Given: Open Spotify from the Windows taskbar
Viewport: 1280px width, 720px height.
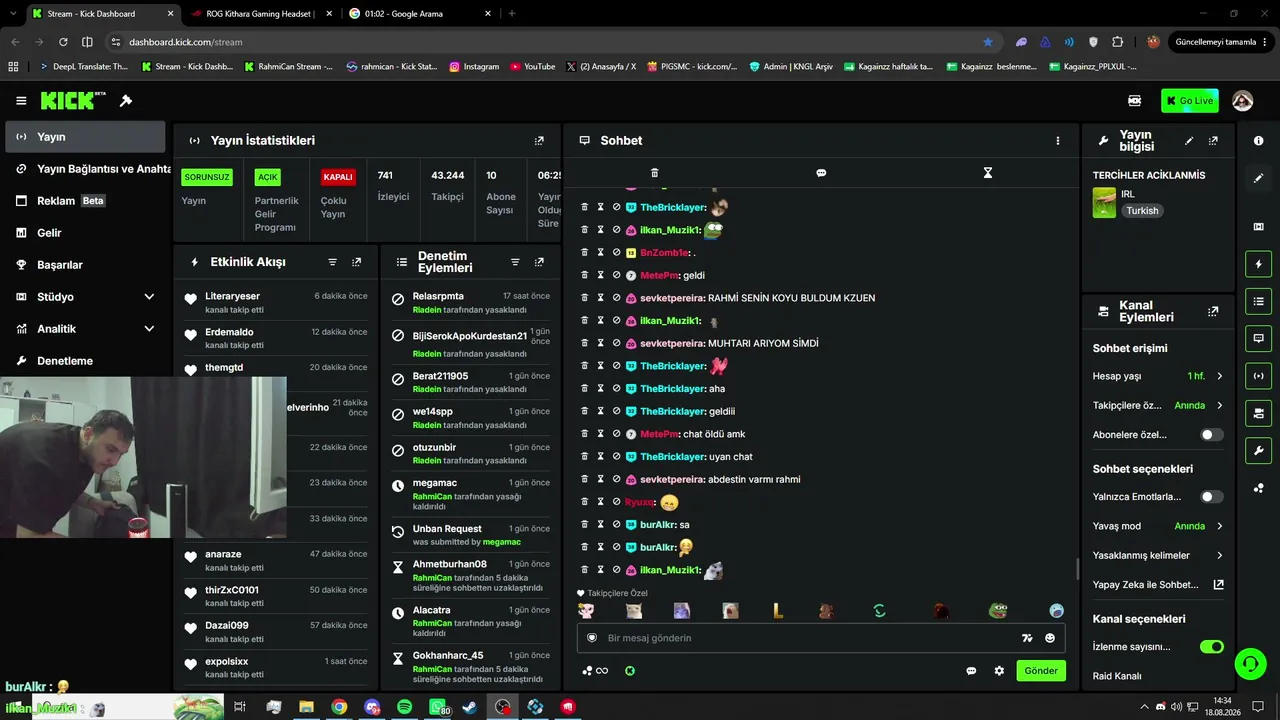Looking at the screenshot, I should (404, 707).
